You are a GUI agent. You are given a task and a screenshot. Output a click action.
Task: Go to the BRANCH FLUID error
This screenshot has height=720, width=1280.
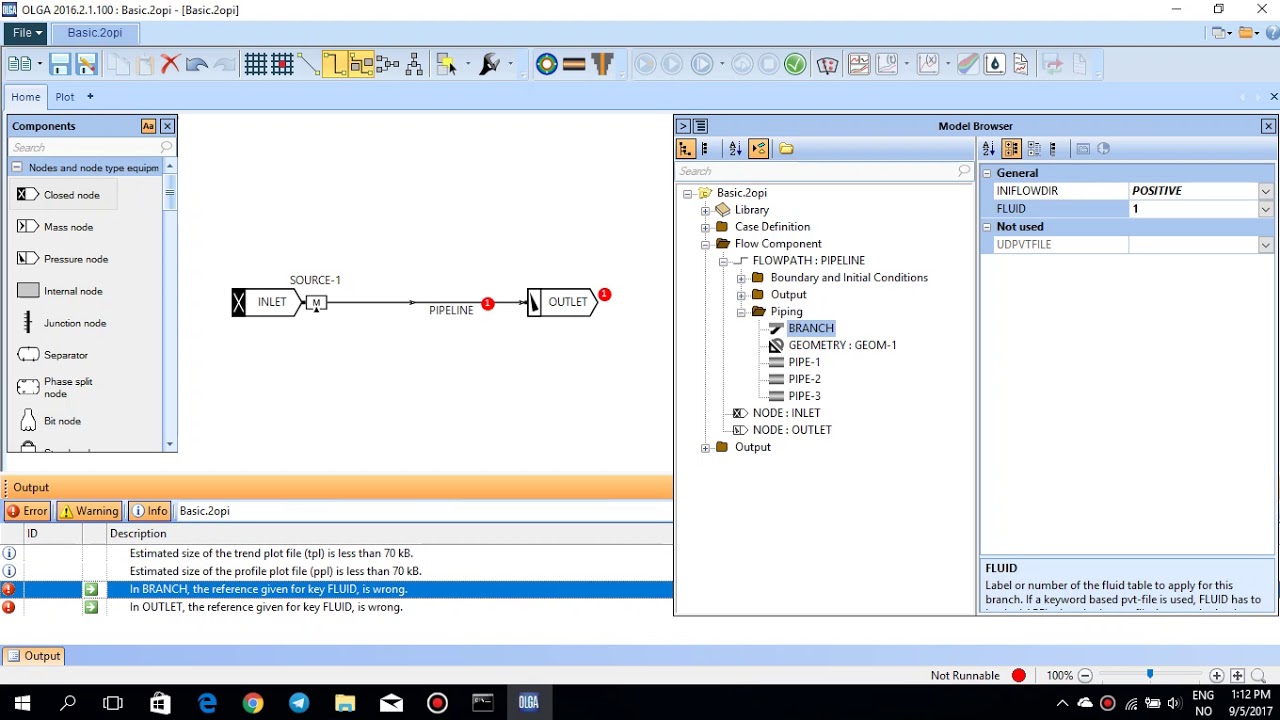pyautogui.click(x=91, y=590)
